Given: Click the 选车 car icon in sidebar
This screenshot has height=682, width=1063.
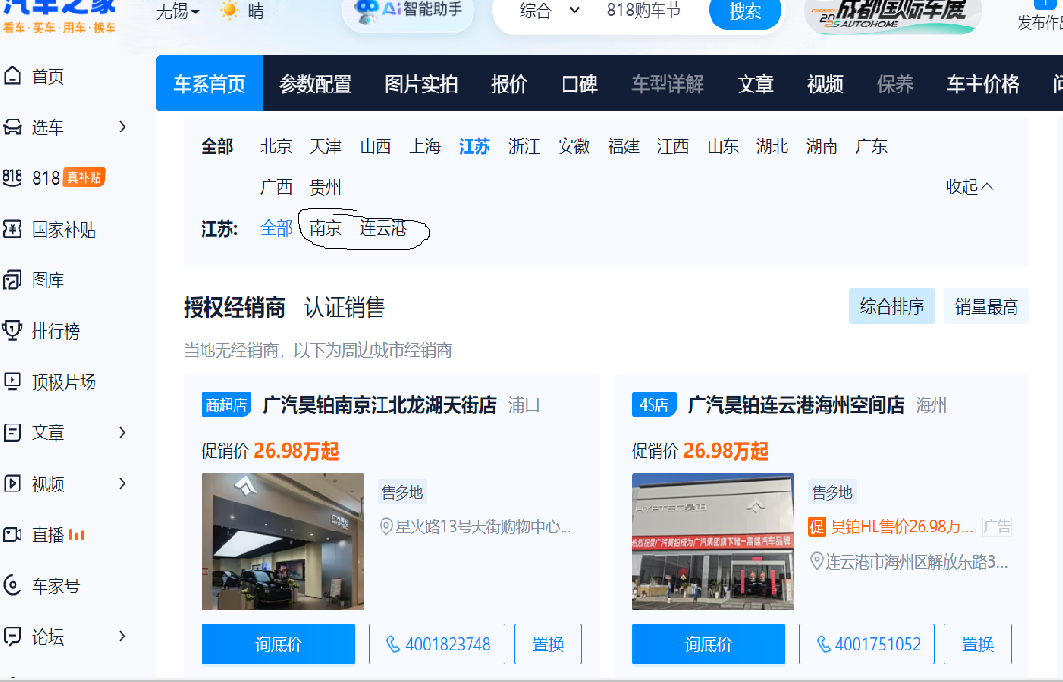Looking at the screenshot, I should [12, 127].
